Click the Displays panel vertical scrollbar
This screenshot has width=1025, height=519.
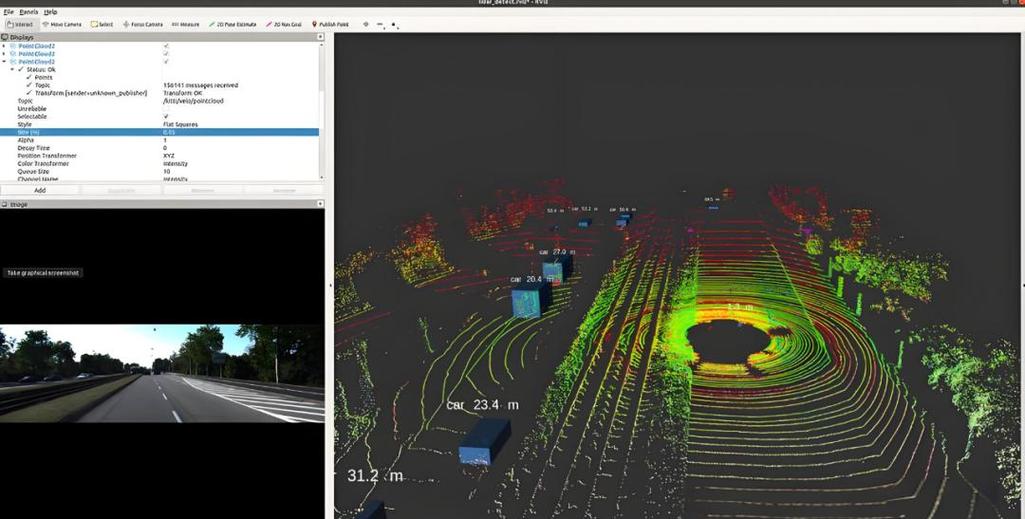coord(321,110)
